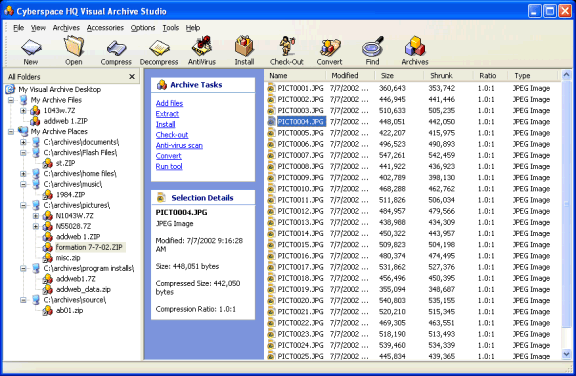Close the All Folders pane
Screen dimensions: 576x376
pyautogui.click(x=132, y=77)
